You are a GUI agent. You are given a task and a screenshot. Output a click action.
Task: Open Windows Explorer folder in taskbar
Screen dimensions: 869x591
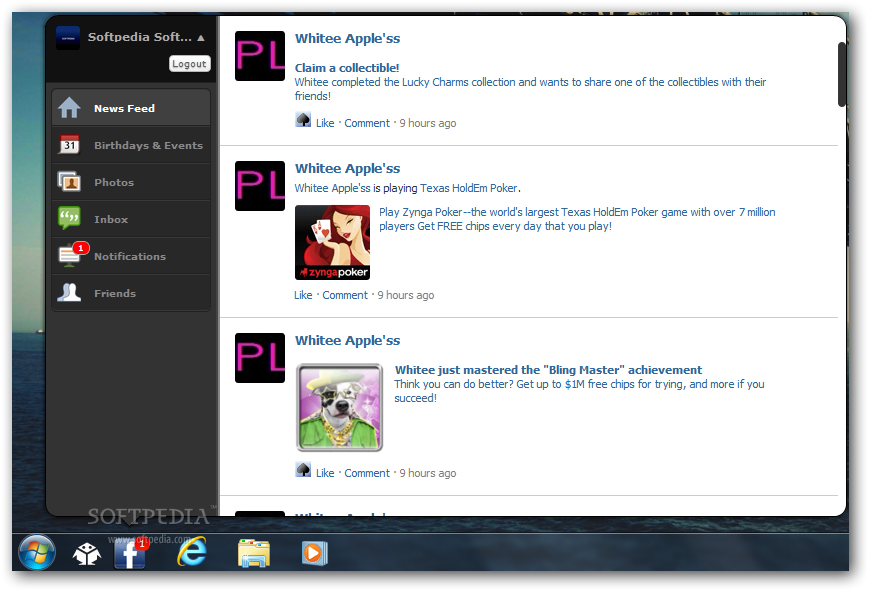[x=254, y=553]
